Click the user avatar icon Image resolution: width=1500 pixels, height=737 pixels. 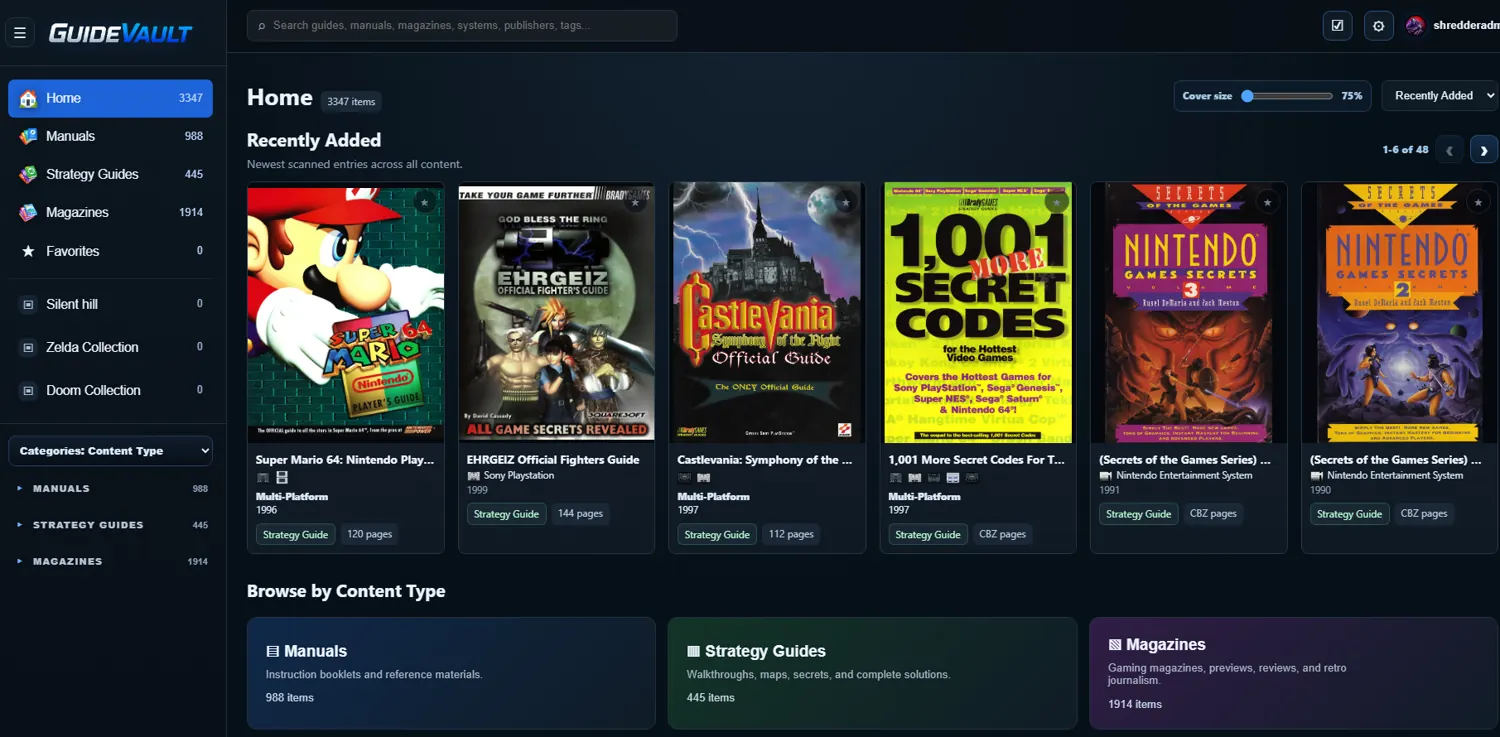click(1415, 26)
